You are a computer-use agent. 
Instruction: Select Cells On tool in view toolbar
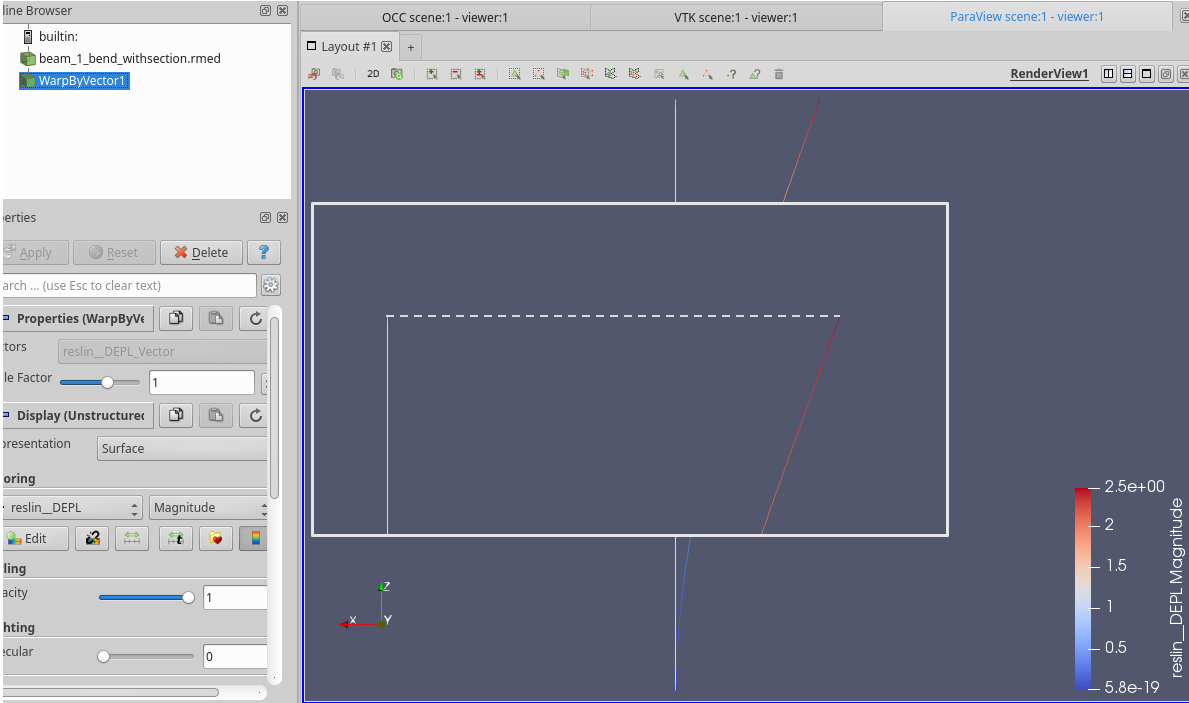point(514,74)
